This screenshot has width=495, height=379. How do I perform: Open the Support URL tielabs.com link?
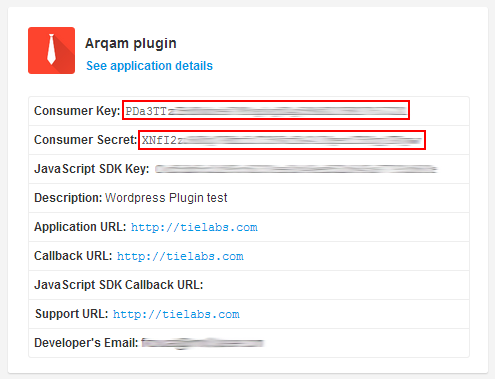tap(176, 314)
